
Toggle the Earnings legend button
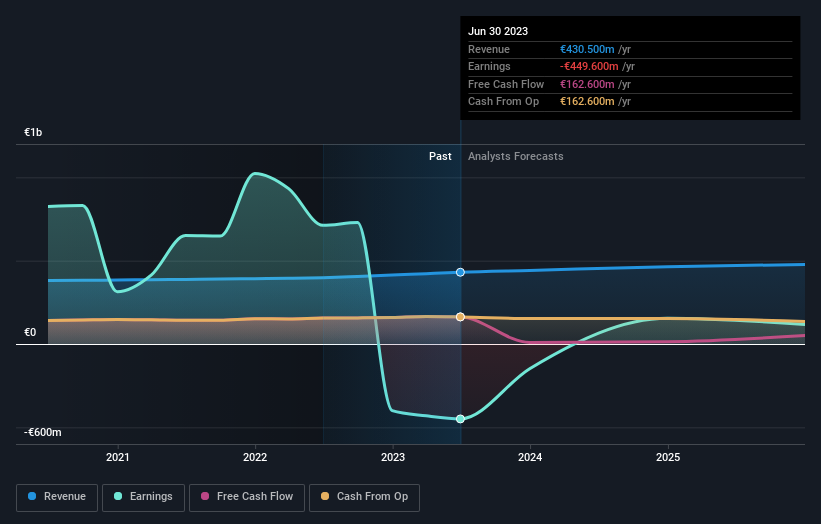[143, 497]
